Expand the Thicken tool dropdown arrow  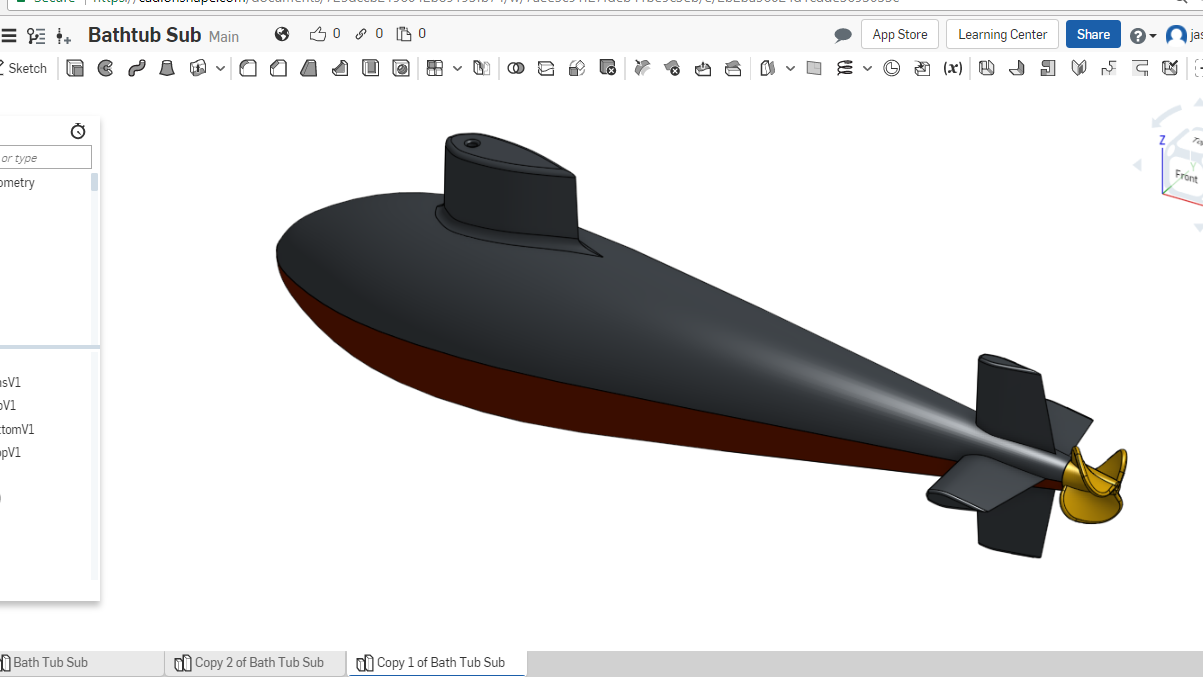pyautogui.click(x=219, y=69)
